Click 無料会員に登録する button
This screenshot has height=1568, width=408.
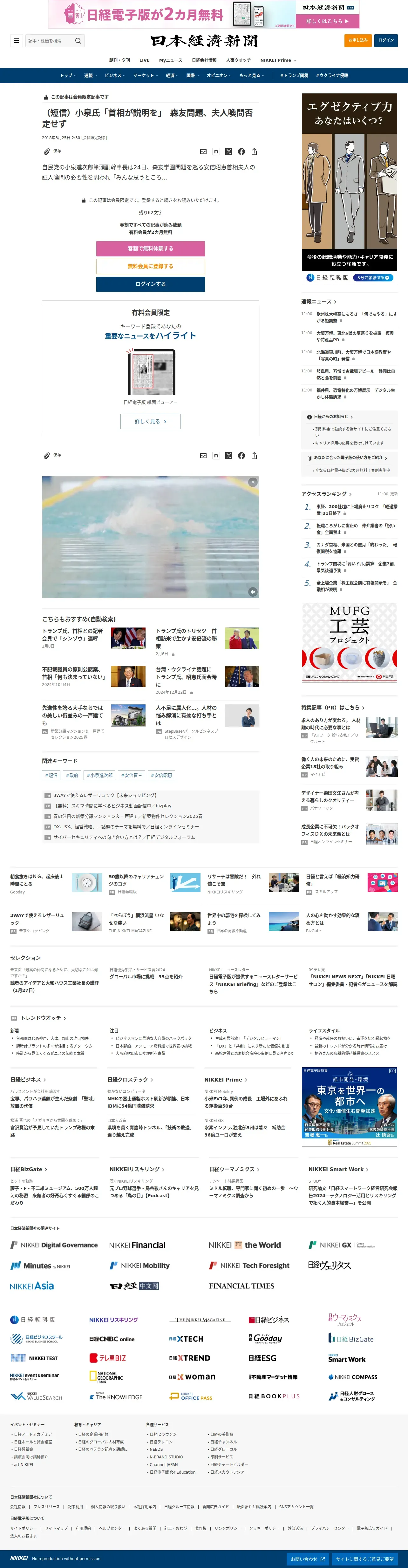150,266
